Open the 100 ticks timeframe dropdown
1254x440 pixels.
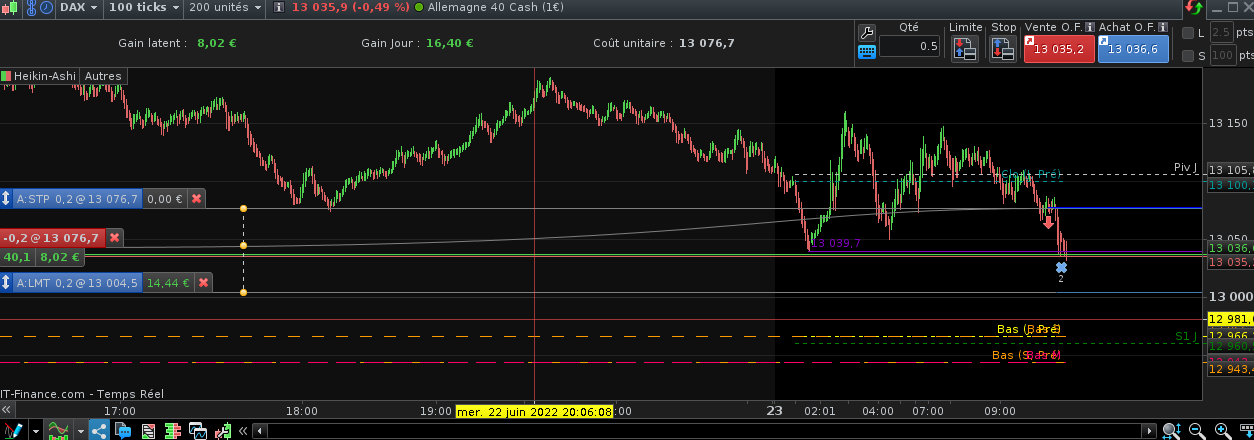[144, 8]
